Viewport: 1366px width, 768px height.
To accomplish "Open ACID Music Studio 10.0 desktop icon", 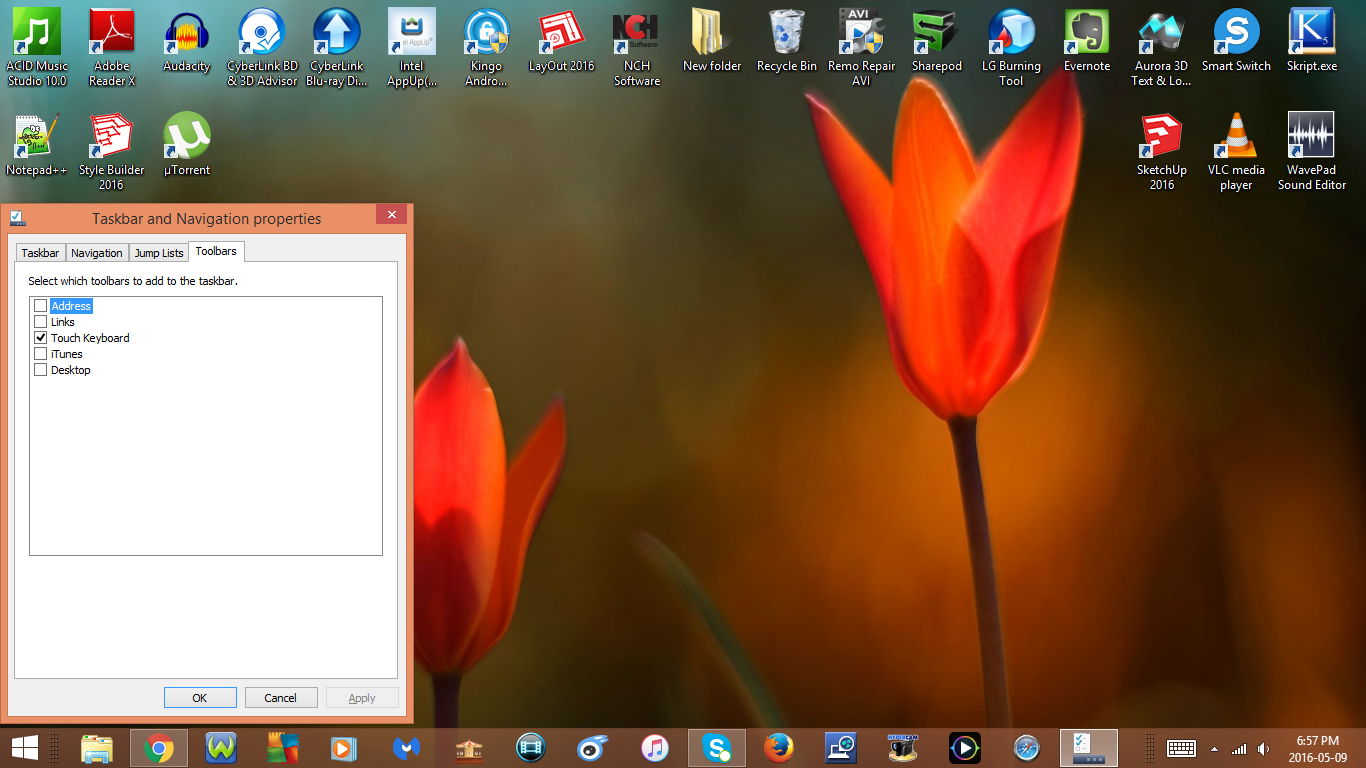I will coord(37,46).
